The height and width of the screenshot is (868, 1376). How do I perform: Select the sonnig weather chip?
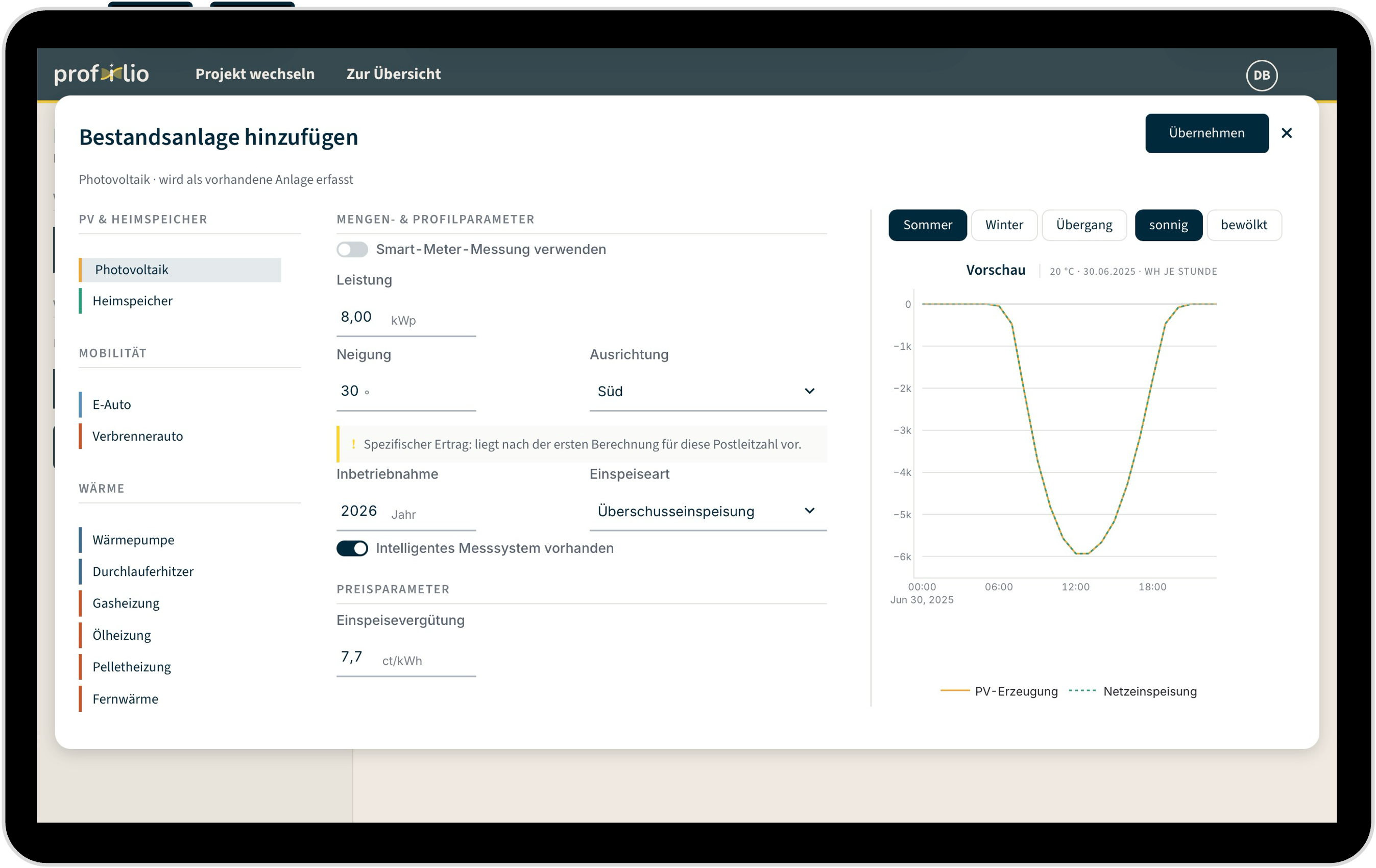tap(1168, 225)
